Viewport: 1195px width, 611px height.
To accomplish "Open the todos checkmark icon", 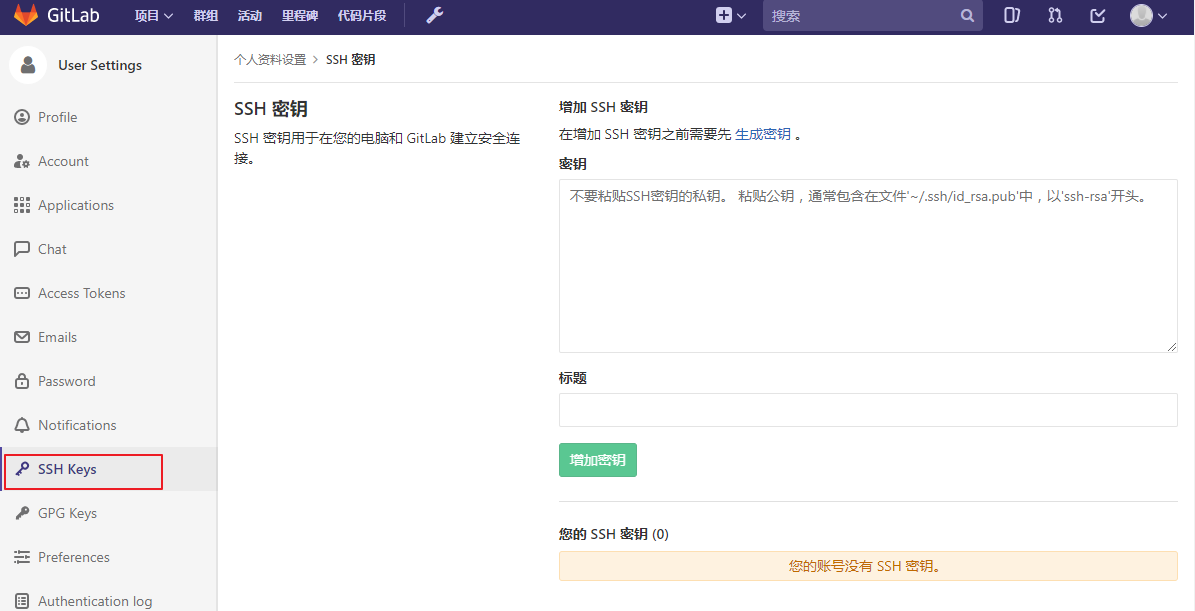I will coord(1097,16).
